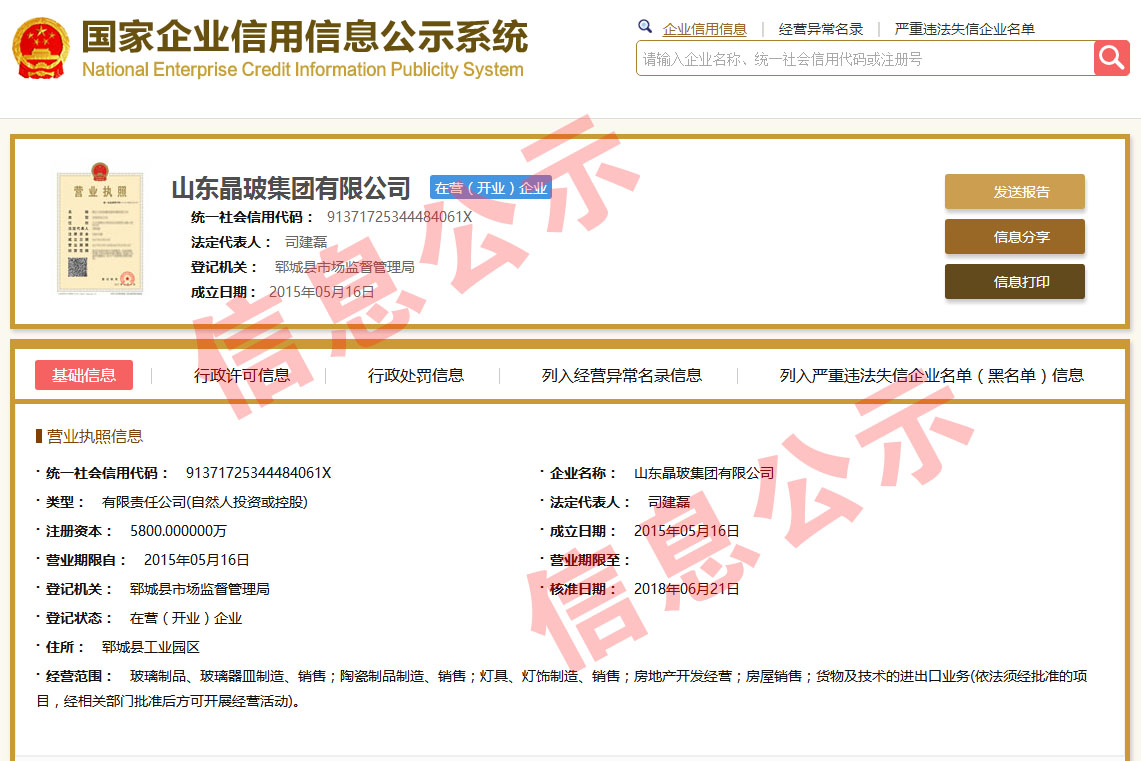Viewport: 1141px width, 761px height.
Task: Click the 在营(开业)企业 status badge
Action: click(x=490, y=188)
